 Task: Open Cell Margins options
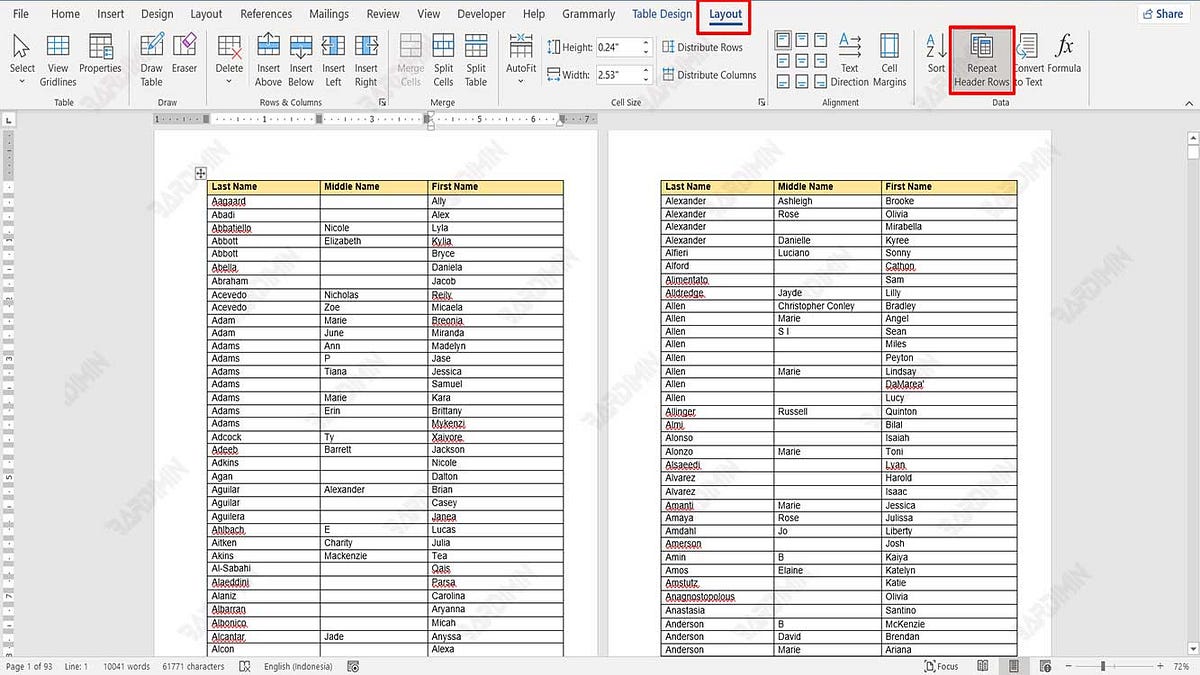pyautogui.click(x=889, y=60)
